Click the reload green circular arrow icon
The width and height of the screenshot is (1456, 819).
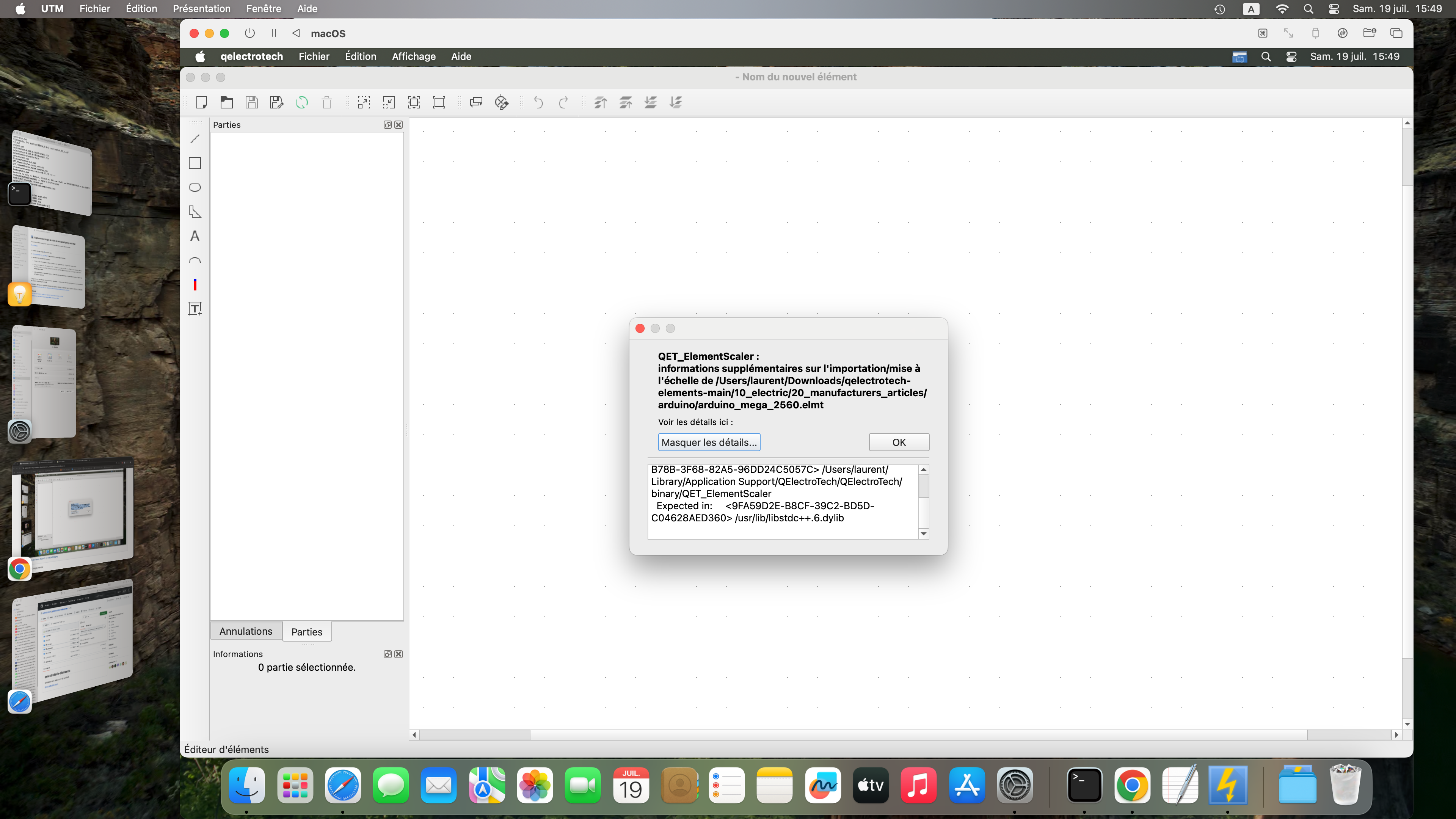pyautogui.click(x=302, y=102)
